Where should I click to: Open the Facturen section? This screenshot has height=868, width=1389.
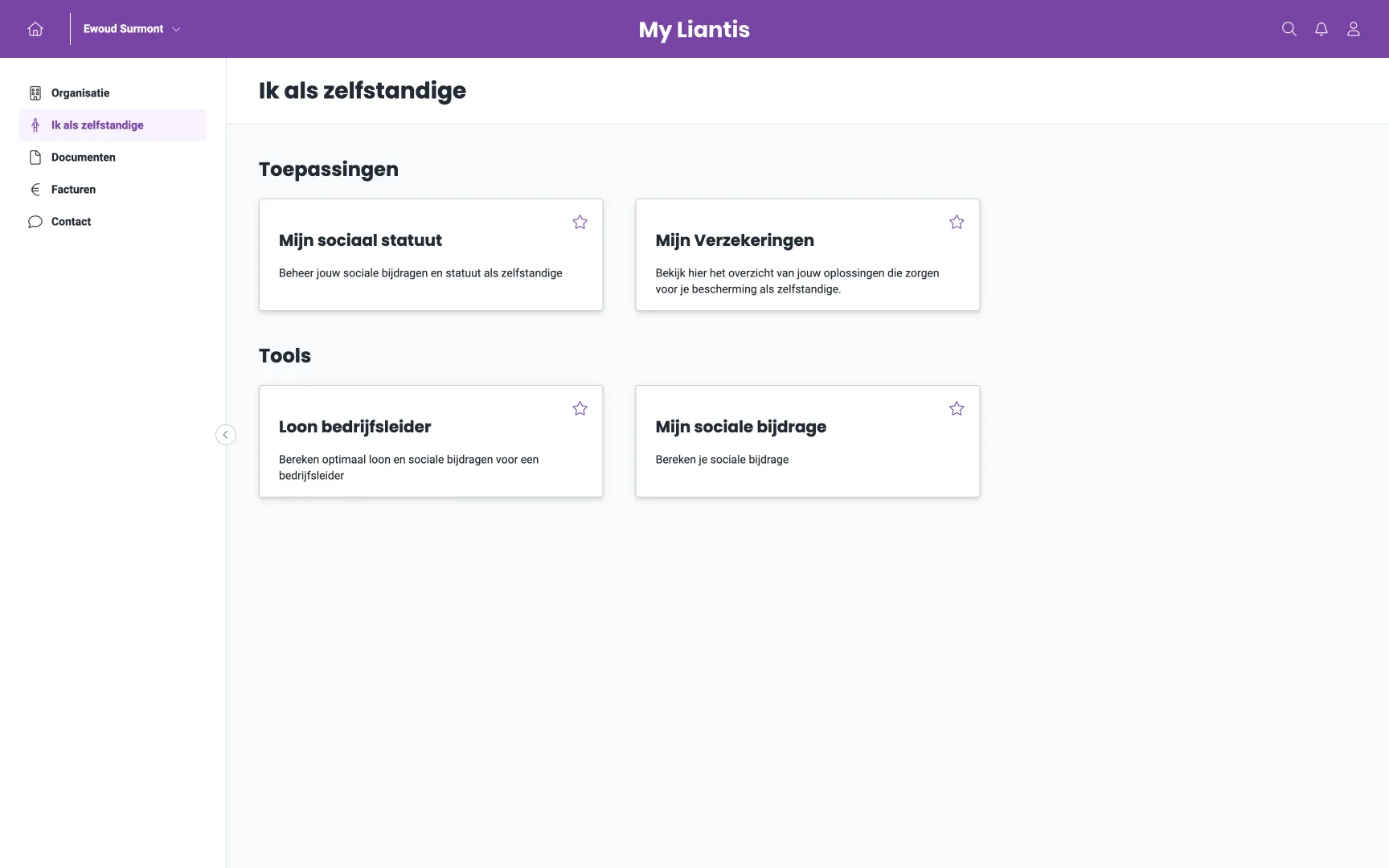(x=113, y=190)
